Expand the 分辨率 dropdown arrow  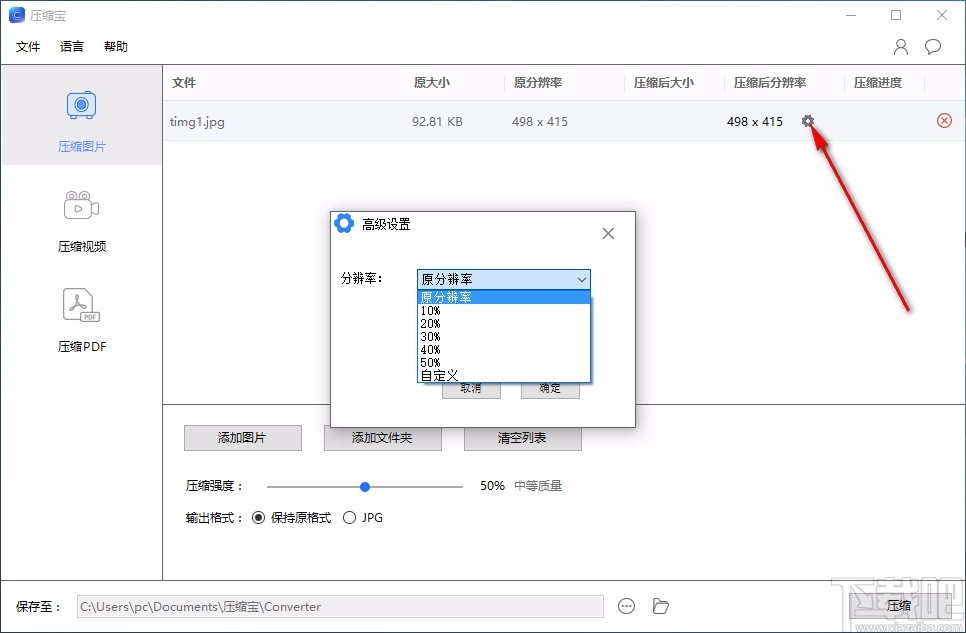point(580,279)
